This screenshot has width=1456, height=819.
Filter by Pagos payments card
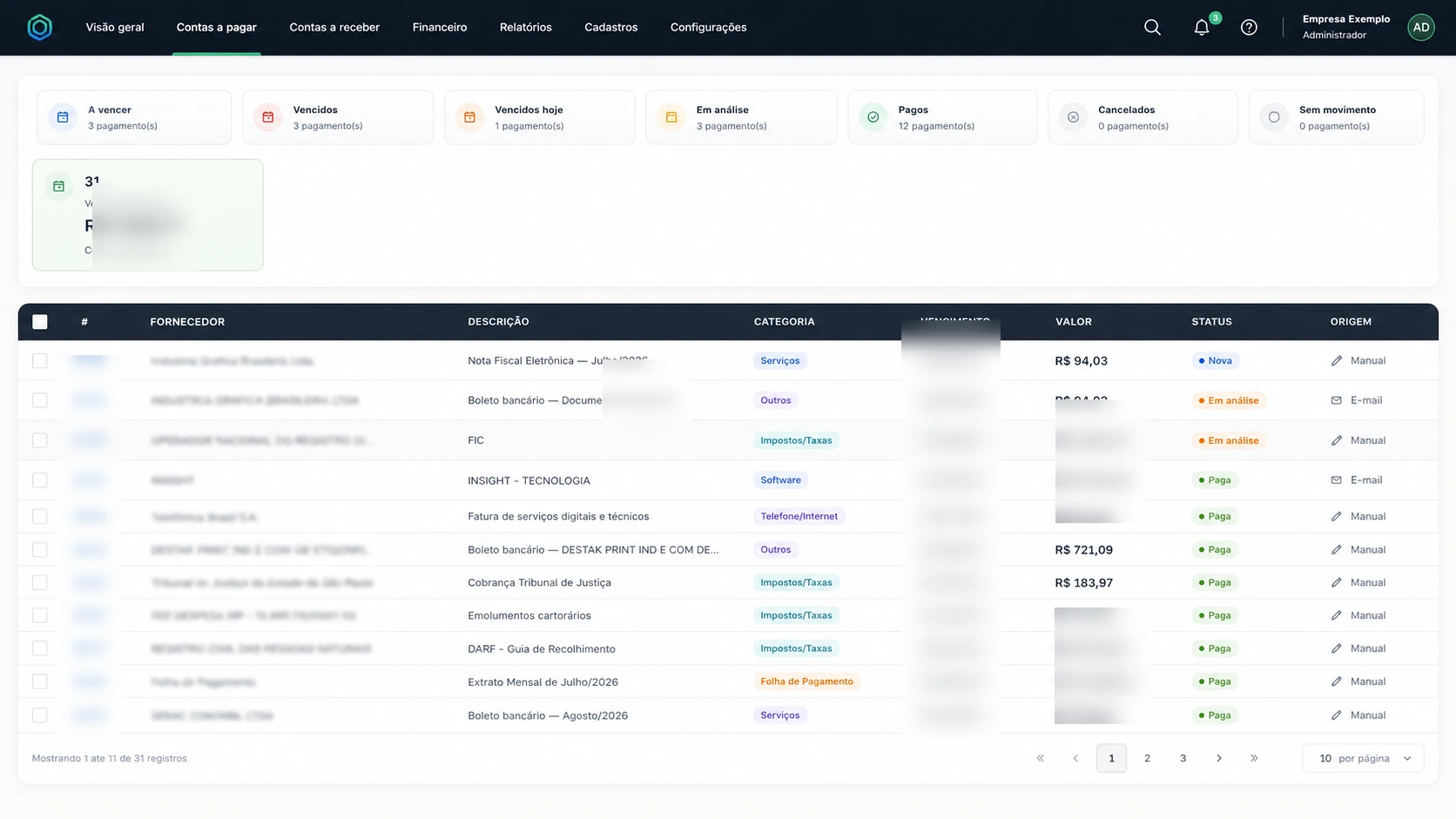click(x=942, y=117)
